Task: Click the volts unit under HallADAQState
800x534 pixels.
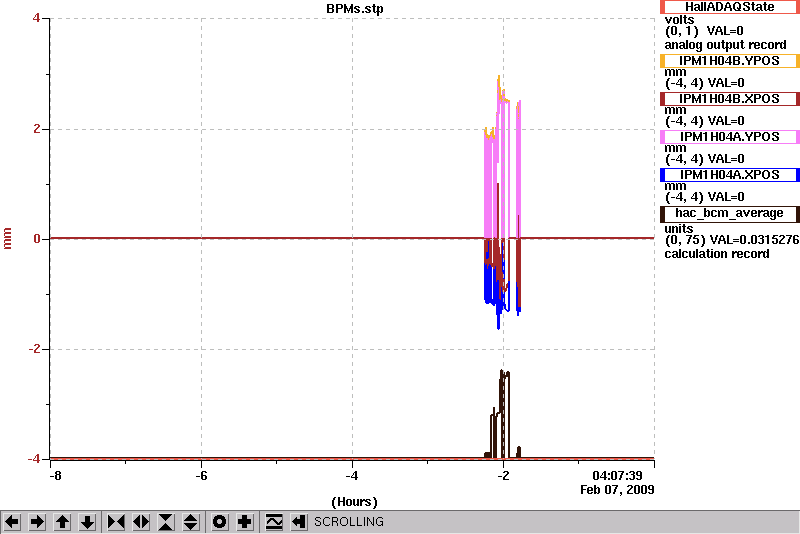Action: 679,20
